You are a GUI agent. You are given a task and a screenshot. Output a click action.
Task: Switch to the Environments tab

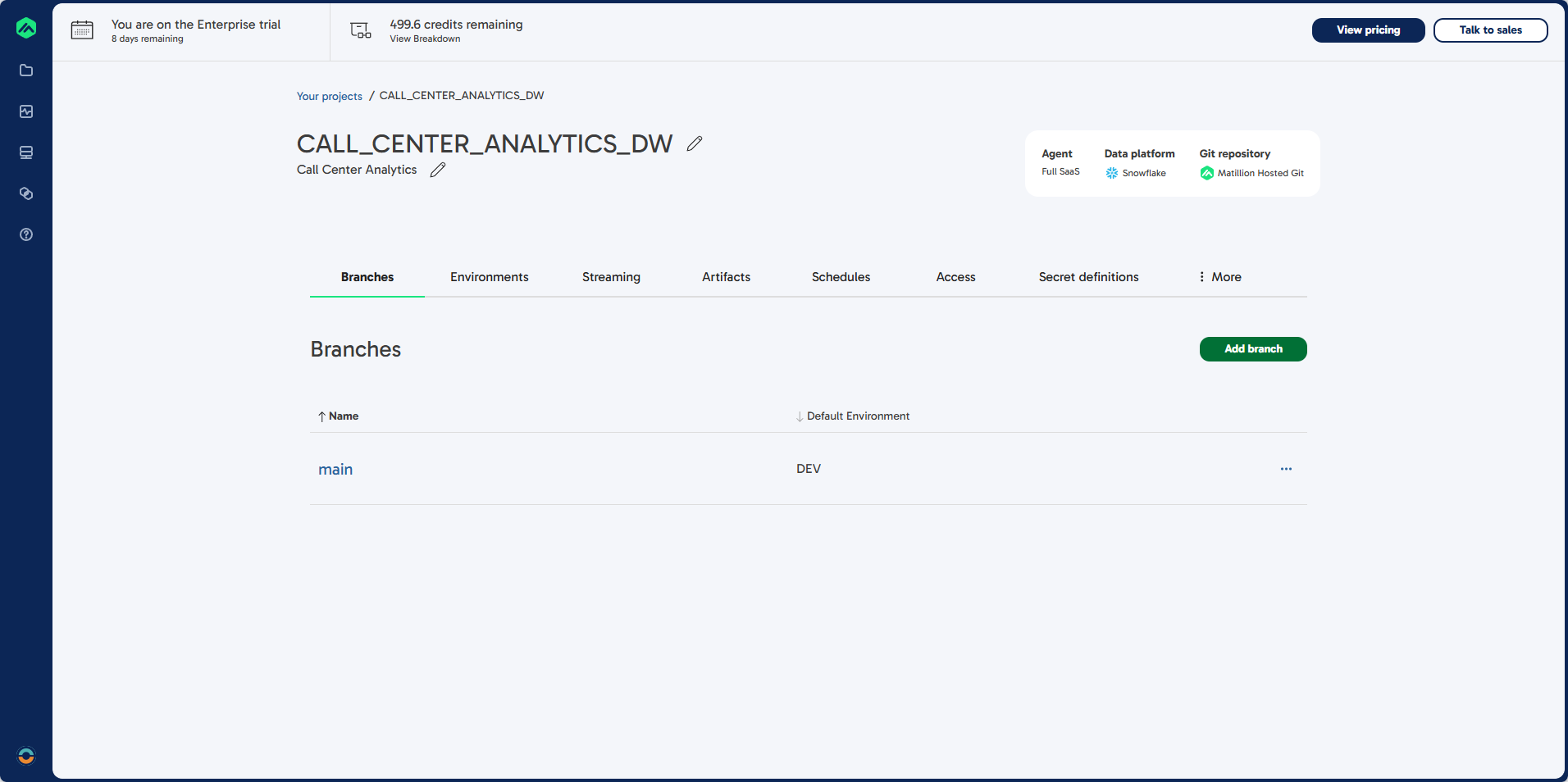click(489, 277)
